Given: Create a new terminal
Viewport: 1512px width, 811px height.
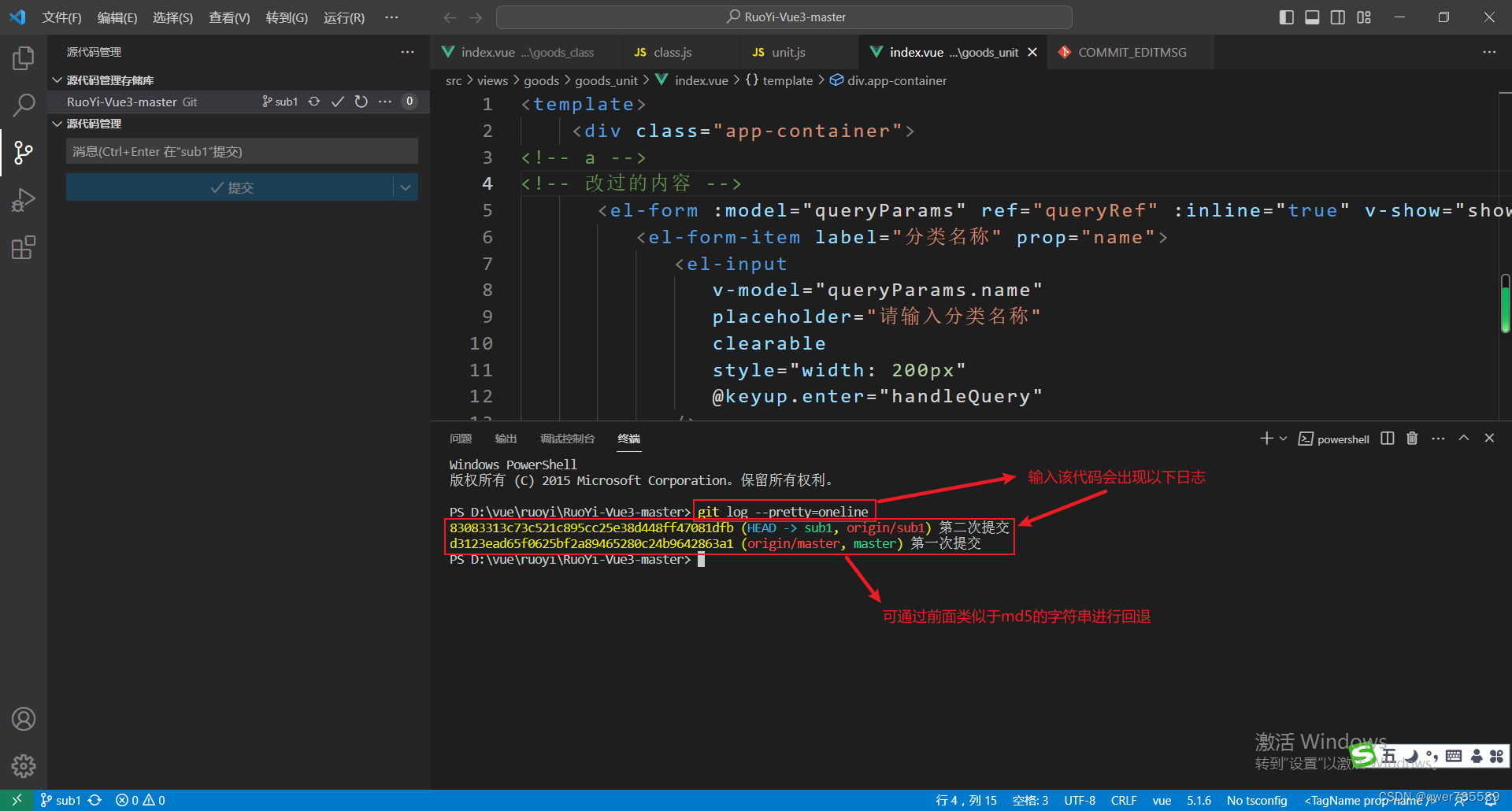Looking at the screenshot, I should coord(1266,439).
